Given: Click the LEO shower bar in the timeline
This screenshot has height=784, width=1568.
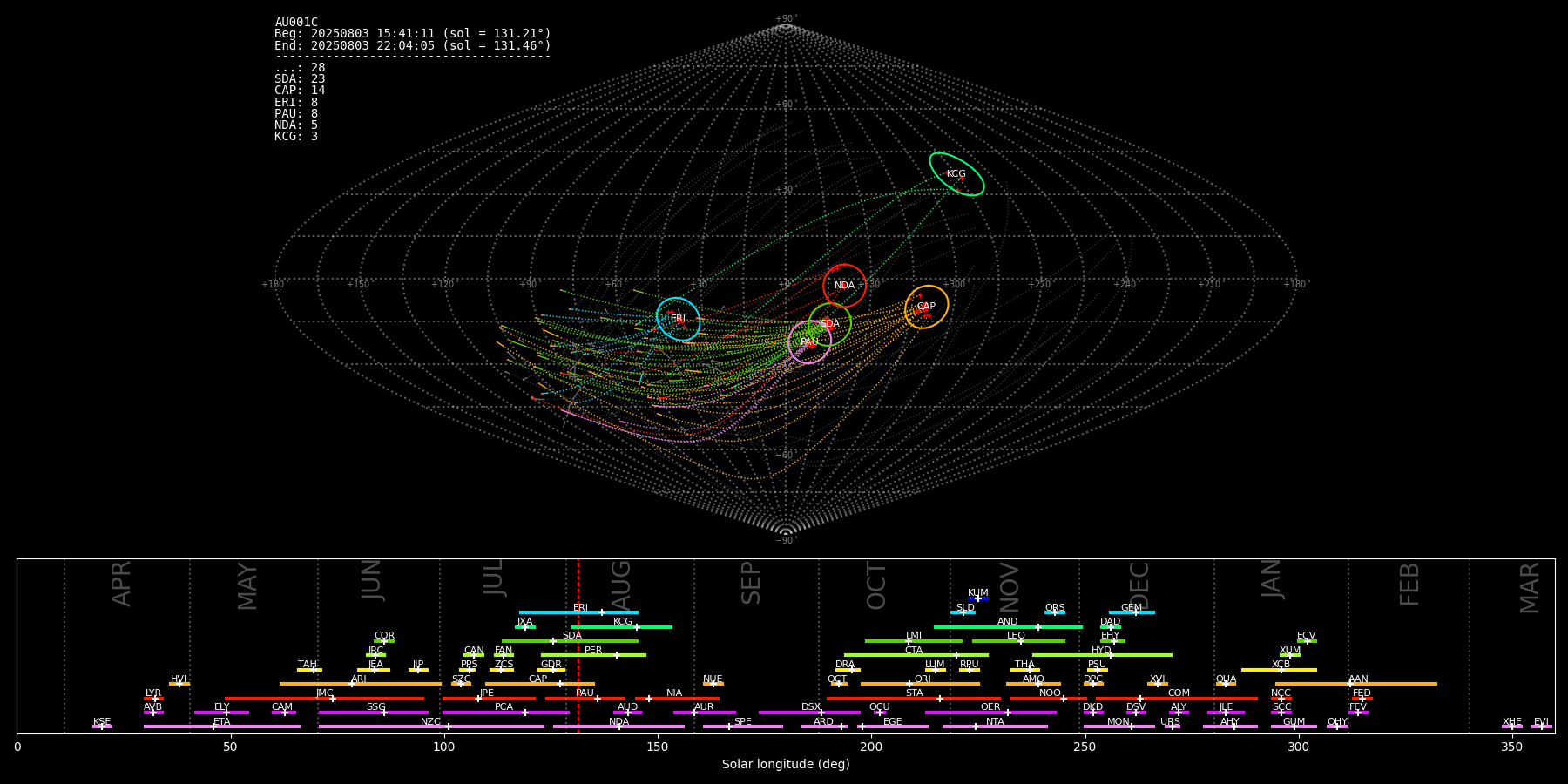Looking at the screenshot, I should 1018,641.
